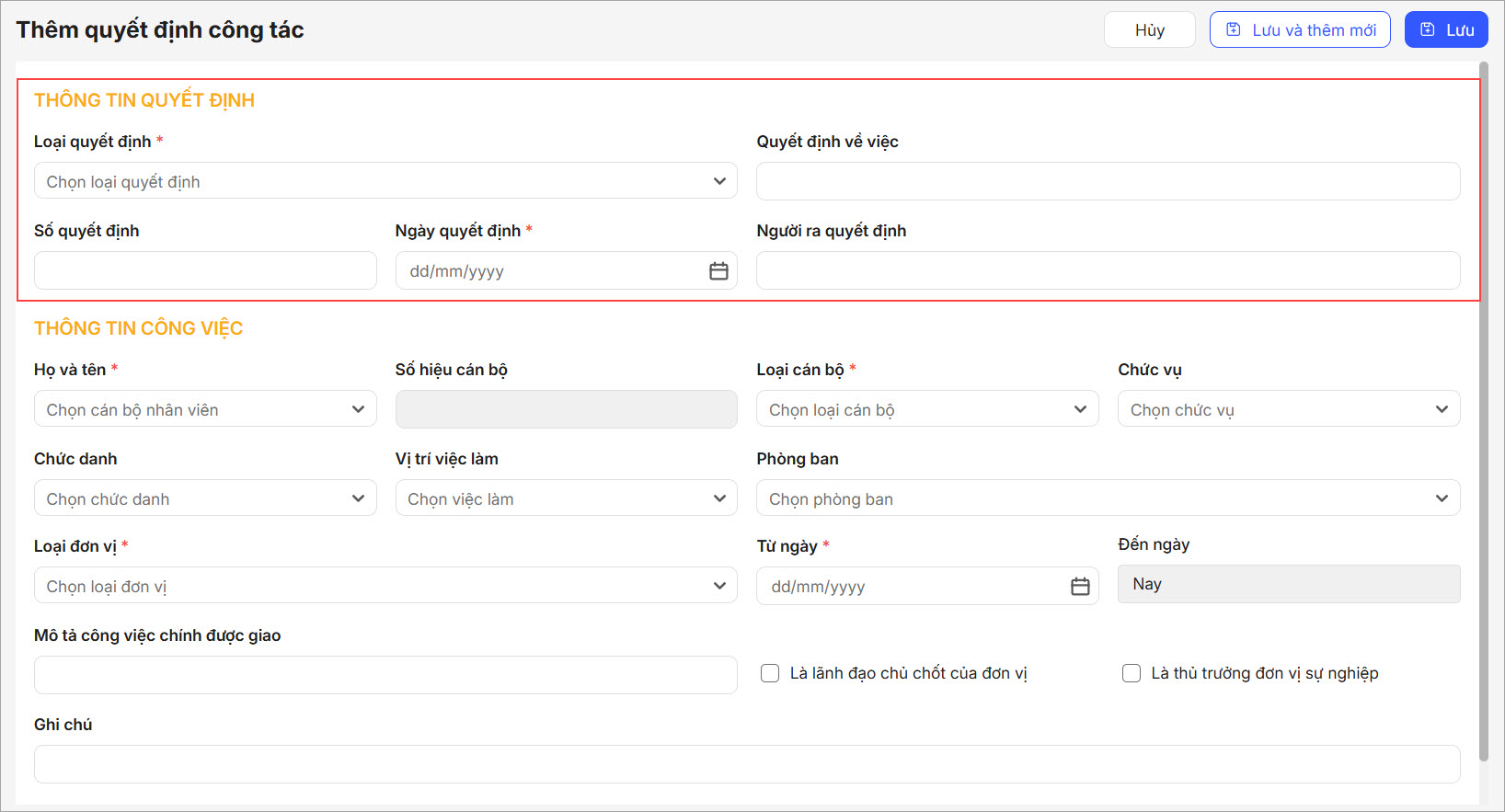Open Vị trí việc làm dropdown
This screenshot has height=812, width=1505.
(566, 498)
